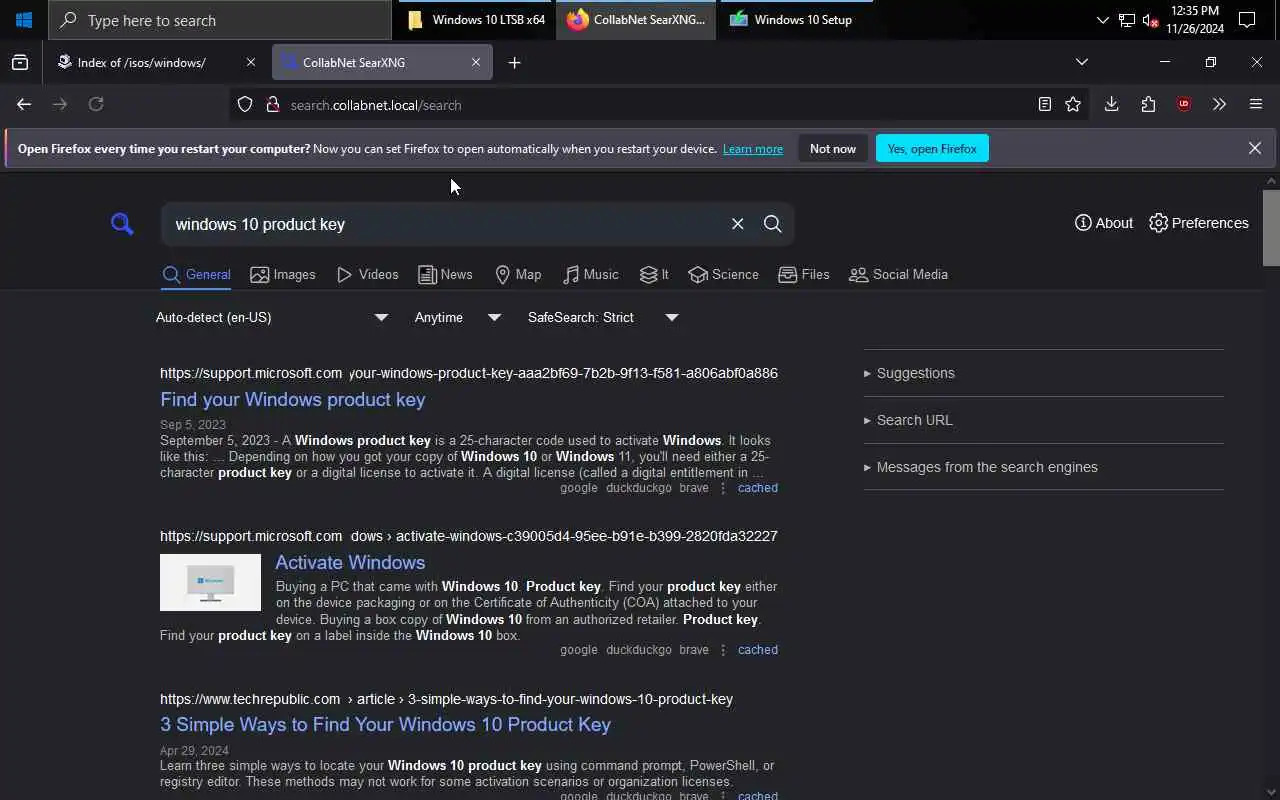The width and height of the screenshot is (1280, 800).
Task: Open Windows 10 Setup taskbar window
Action: [x=794, y=20]
